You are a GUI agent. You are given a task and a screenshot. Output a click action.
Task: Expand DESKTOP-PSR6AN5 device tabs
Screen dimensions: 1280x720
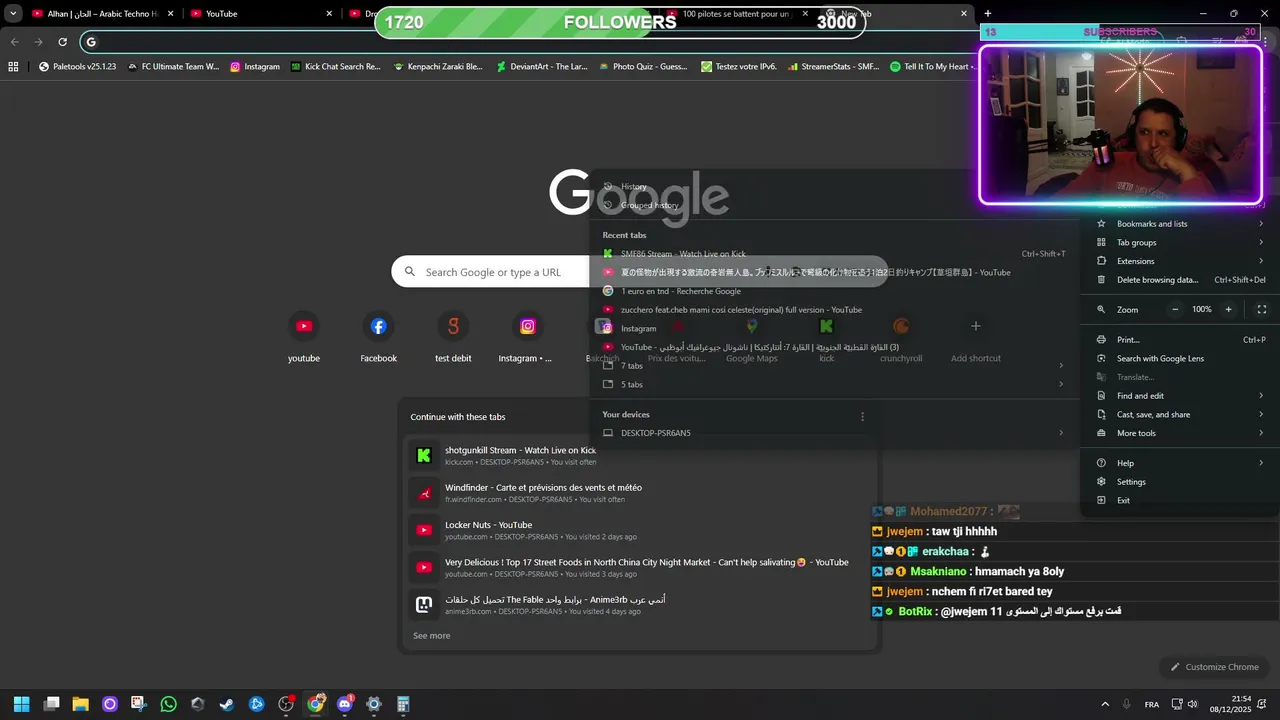click(x=833, y=433)
